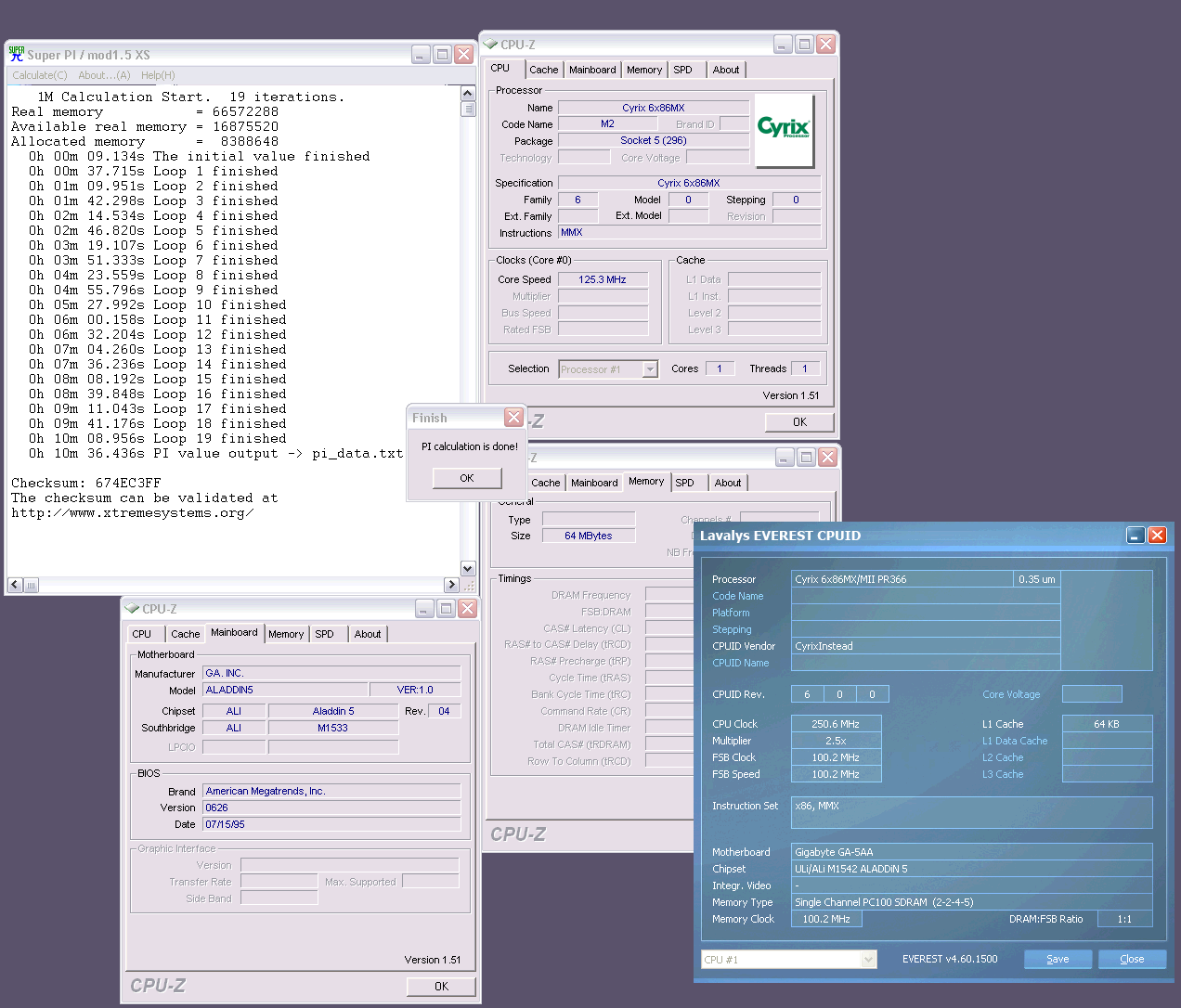
Task: Click Platform link in EVEREST
Action: (x=731, y=613)
